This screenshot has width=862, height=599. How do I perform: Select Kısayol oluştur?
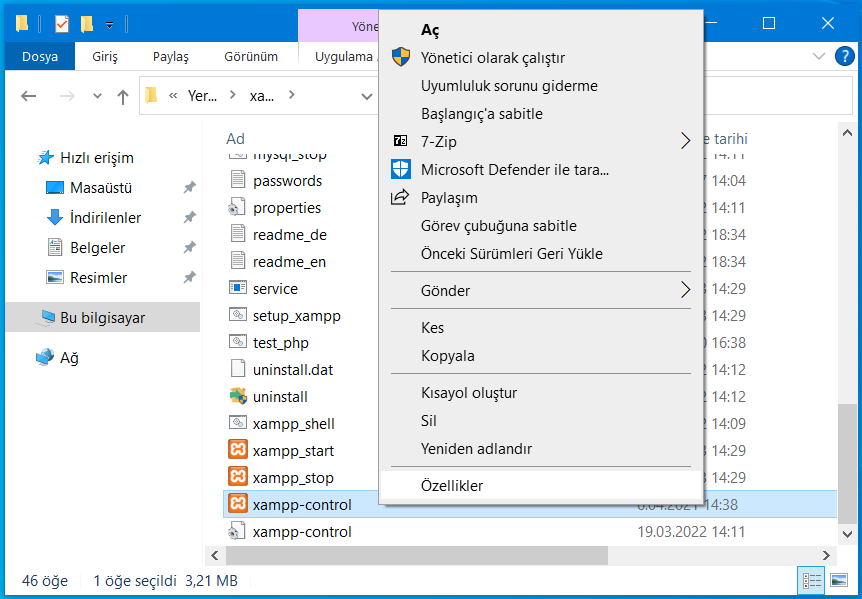click(541, 392)
